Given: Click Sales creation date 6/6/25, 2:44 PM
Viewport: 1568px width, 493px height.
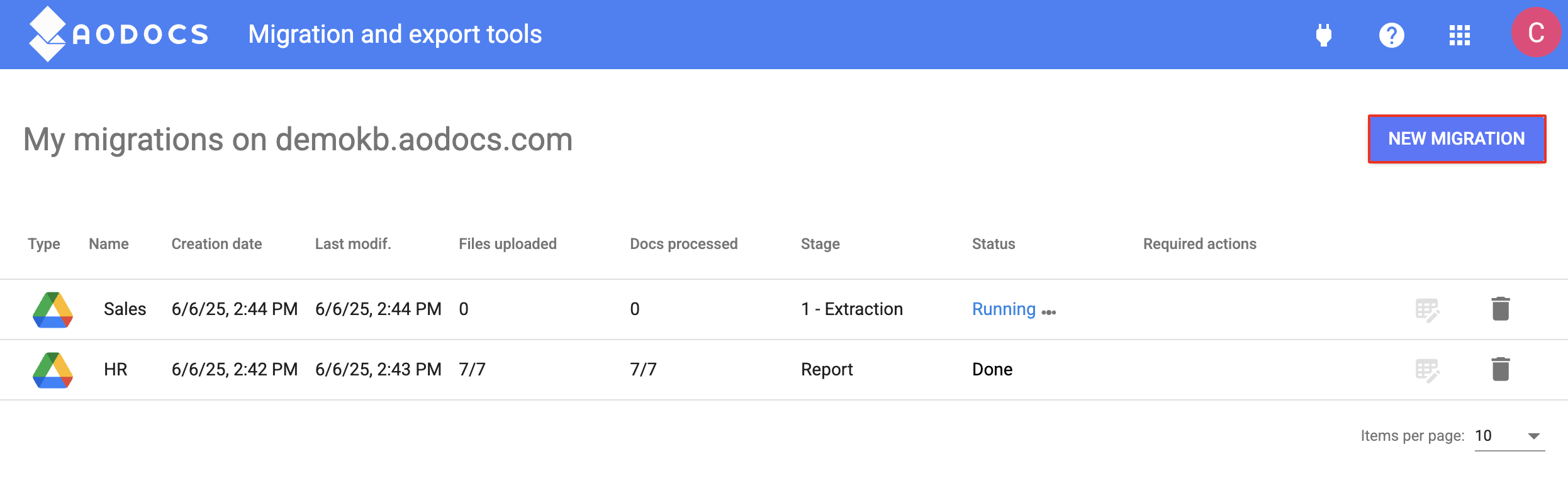Looking at the screenshot, I should click(x=235, y=309).
